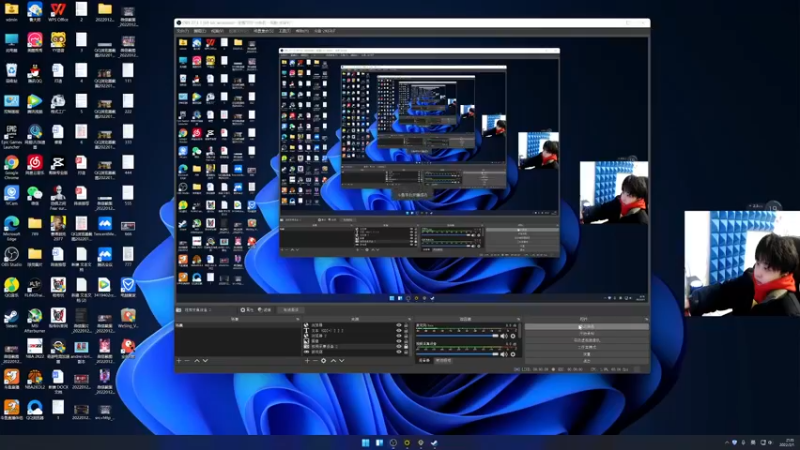The width and height of the screenshot is (800, 450).
Task: Open Steam desktop icon
Action: [x=11, y=318]
